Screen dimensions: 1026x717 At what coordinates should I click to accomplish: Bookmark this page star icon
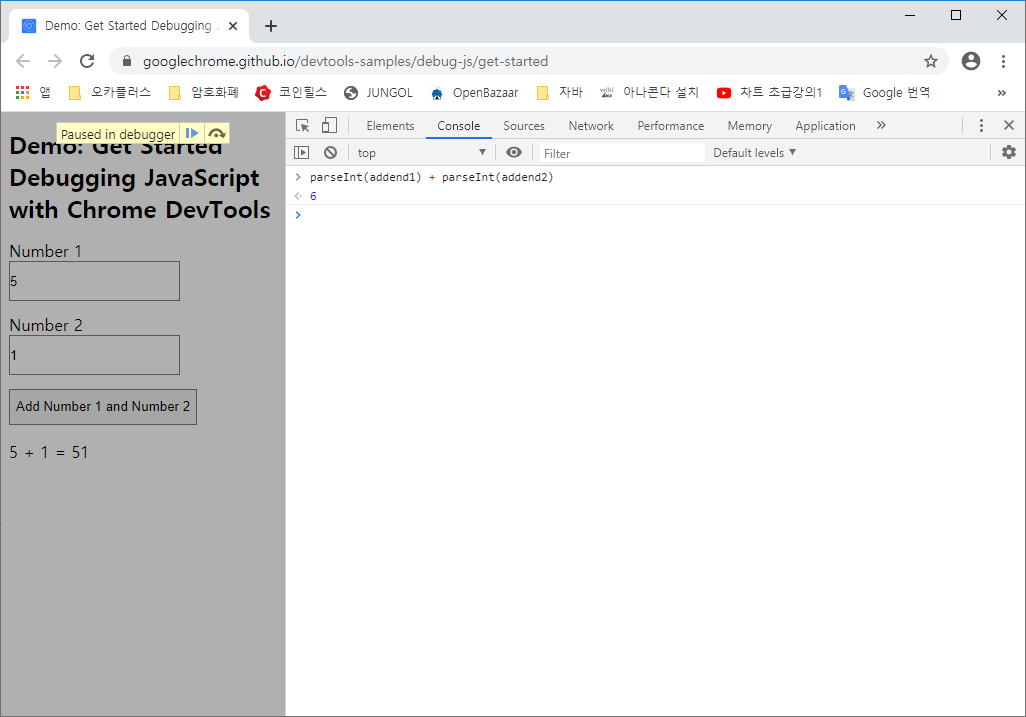pyautogui.click(x=930, y=61)
